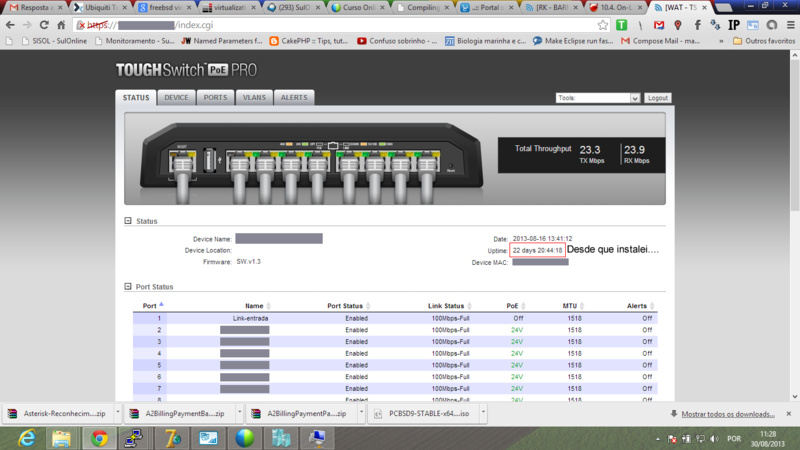The height and width of the screenshot is (450, 800).
Task: Switch to the VLANS tab
Action: [x=254, y=97]
